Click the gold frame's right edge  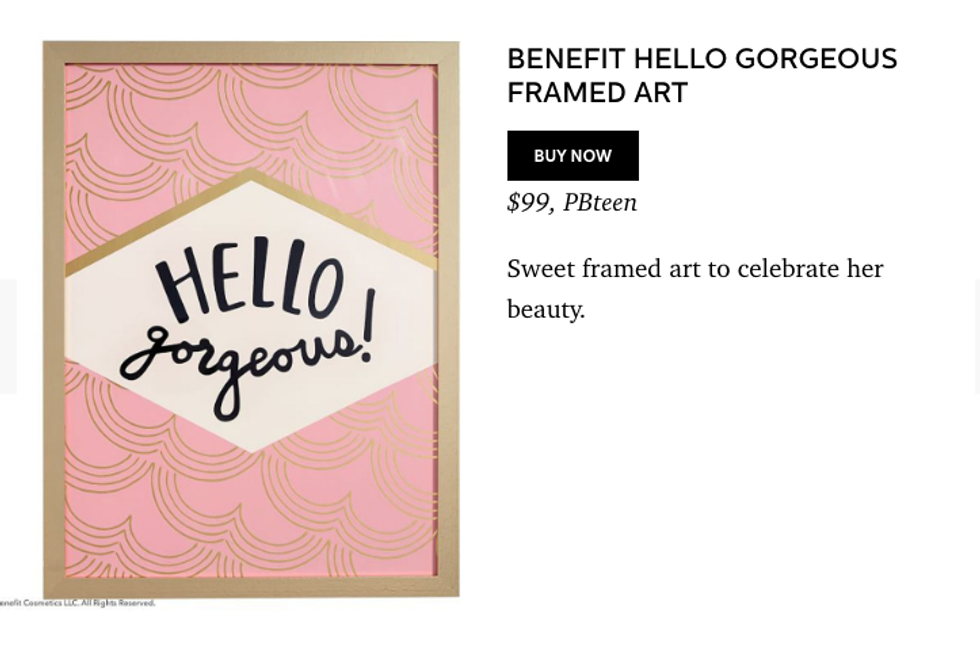pos(448,318)
